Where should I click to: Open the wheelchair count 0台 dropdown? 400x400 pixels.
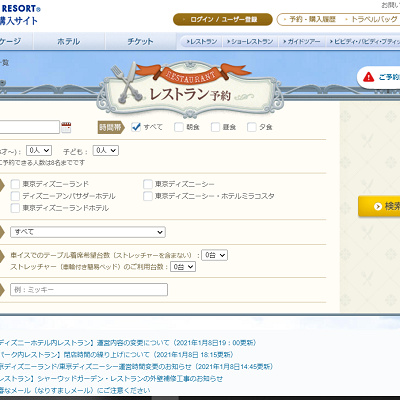click(x=215, y=255)
